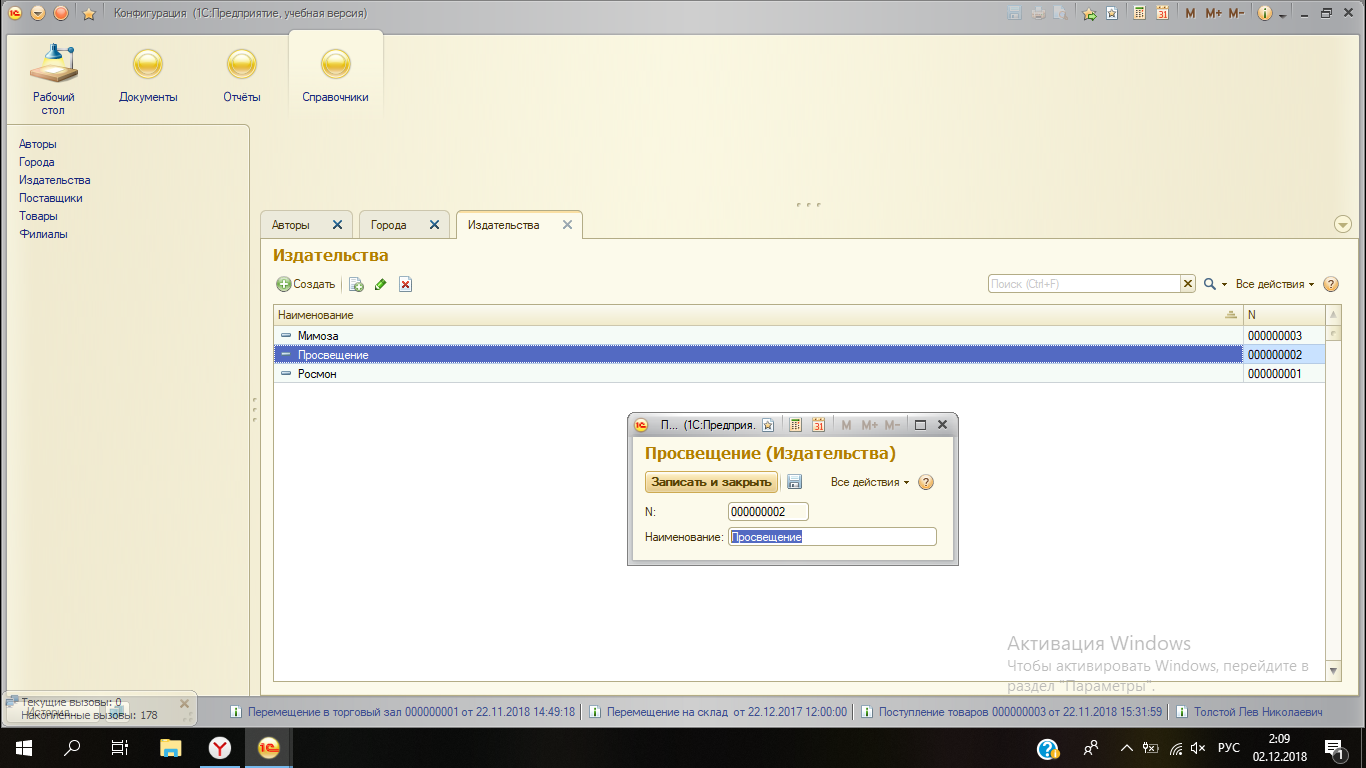Open Все действия in the Просвещение dialog
This screenshot has height=768, width=1366.
(x=870, y=482)
